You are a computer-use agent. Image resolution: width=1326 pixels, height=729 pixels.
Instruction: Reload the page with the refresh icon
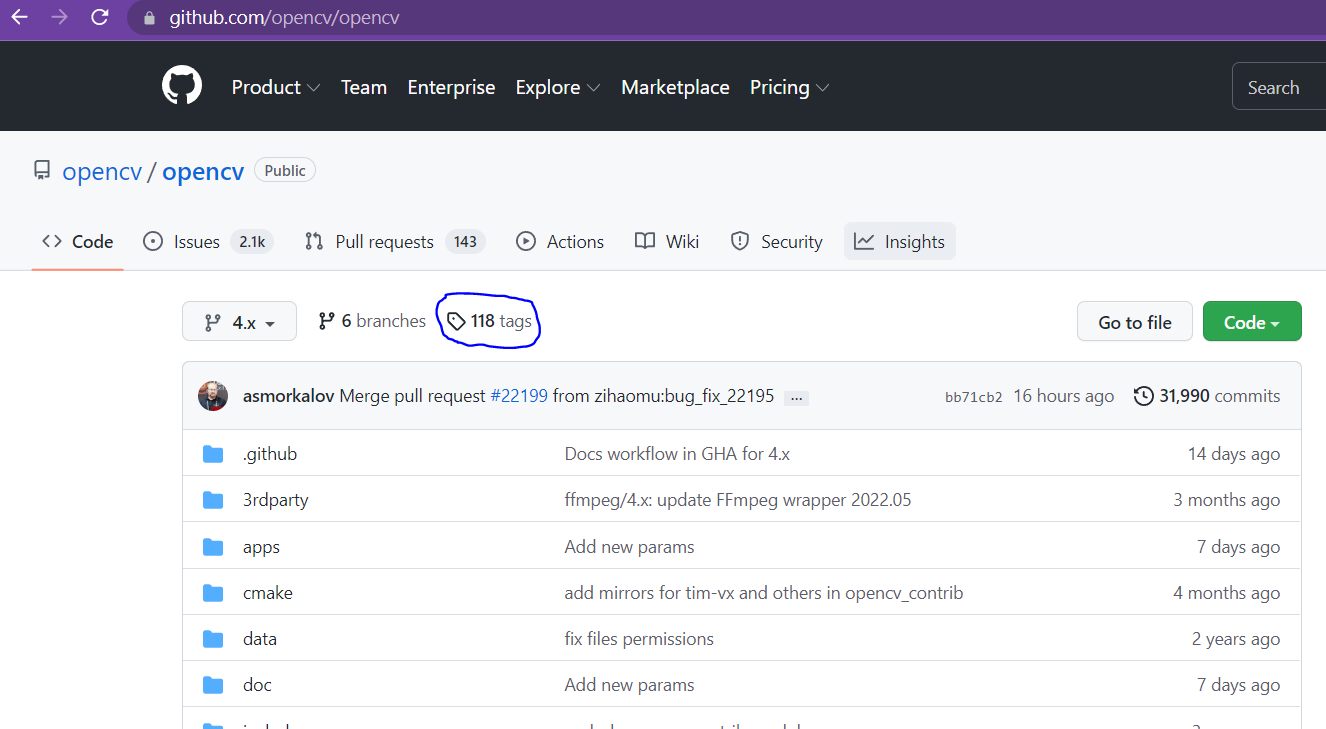(99, 17)
